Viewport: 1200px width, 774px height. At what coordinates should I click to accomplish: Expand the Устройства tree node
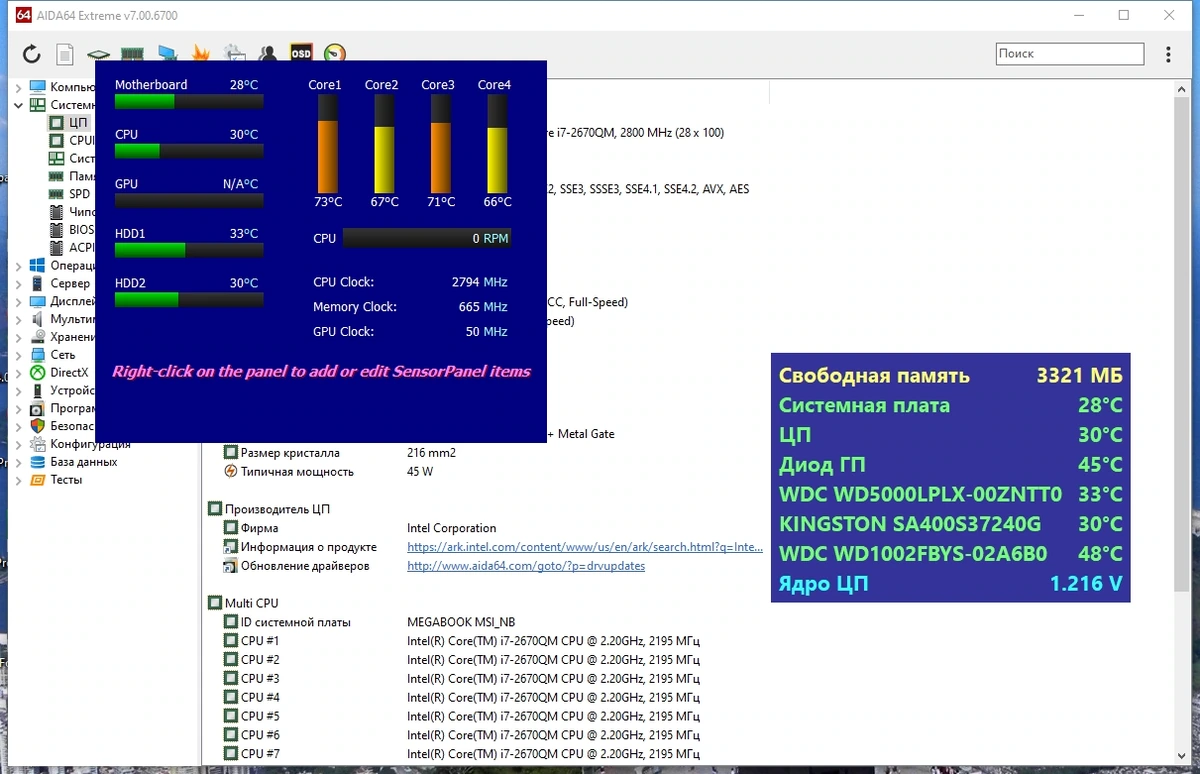[x=18, y=391]
